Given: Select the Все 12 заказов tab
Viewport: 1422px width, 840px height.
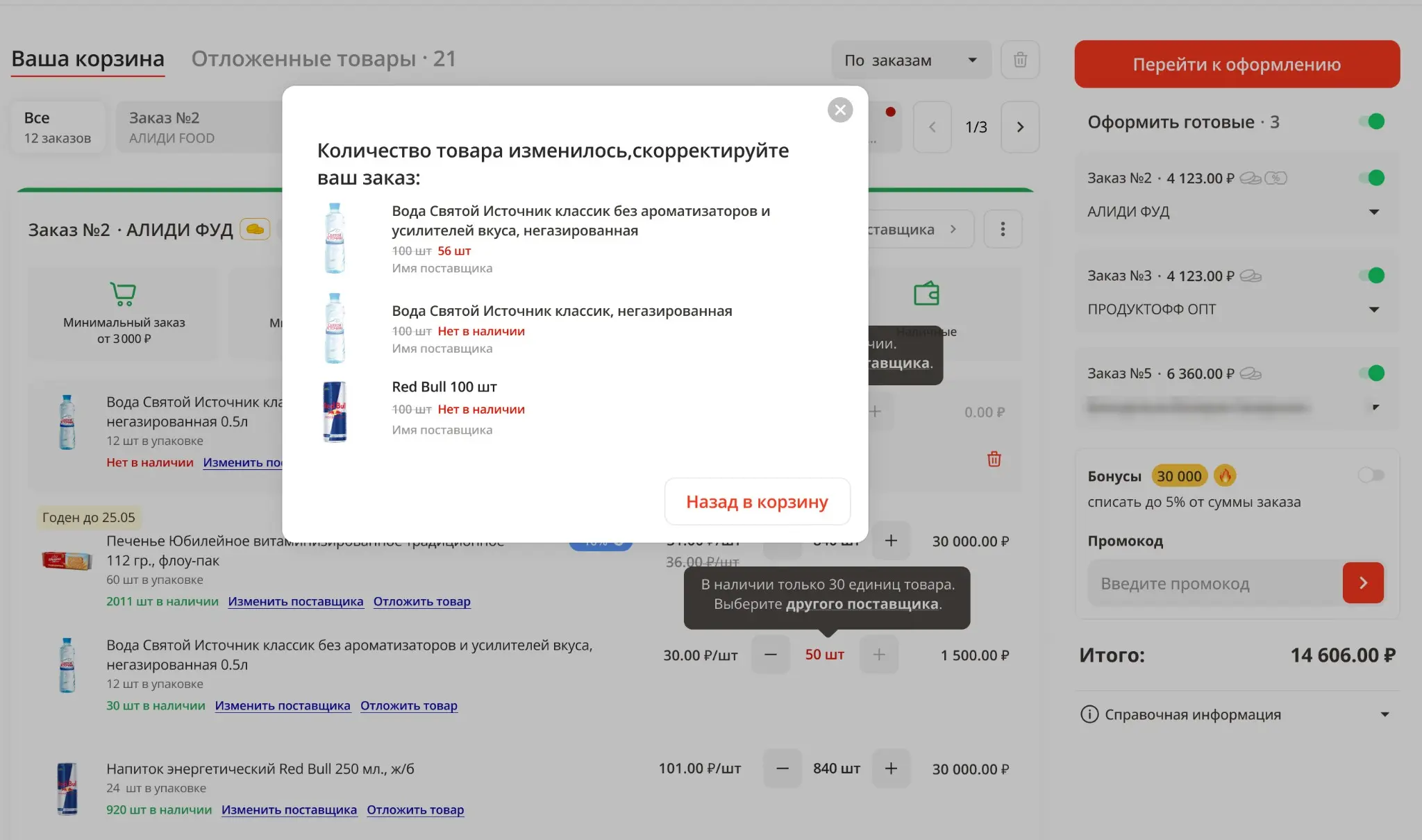Looking at the screenshot, I should tap(58, 127).
